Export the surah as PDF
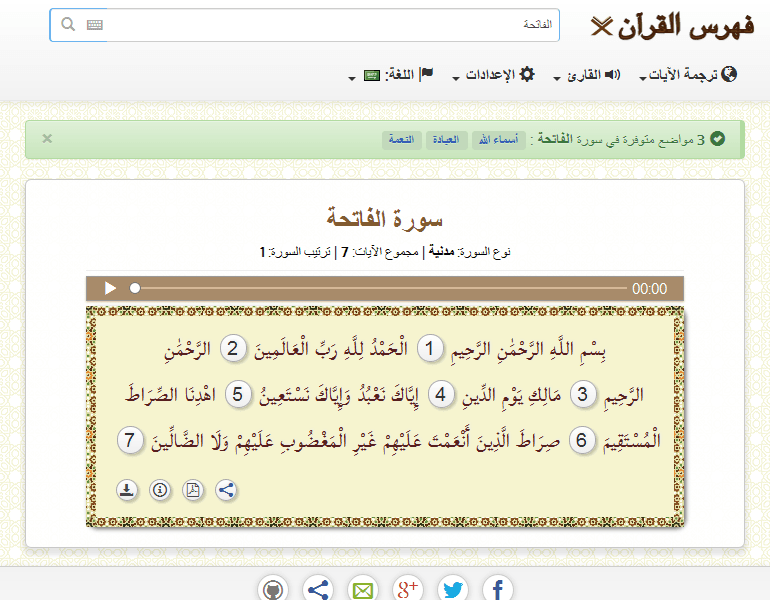Image resolution: width=770 pixels, height=600 pixels. [x=193, y=490]
